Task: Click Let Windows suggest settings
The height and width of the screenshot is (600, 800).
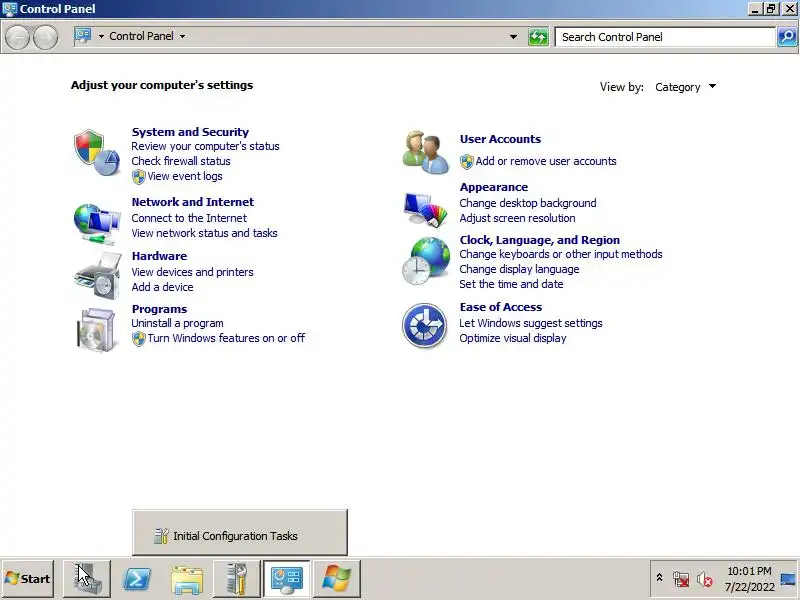Action: pos(531,323)
